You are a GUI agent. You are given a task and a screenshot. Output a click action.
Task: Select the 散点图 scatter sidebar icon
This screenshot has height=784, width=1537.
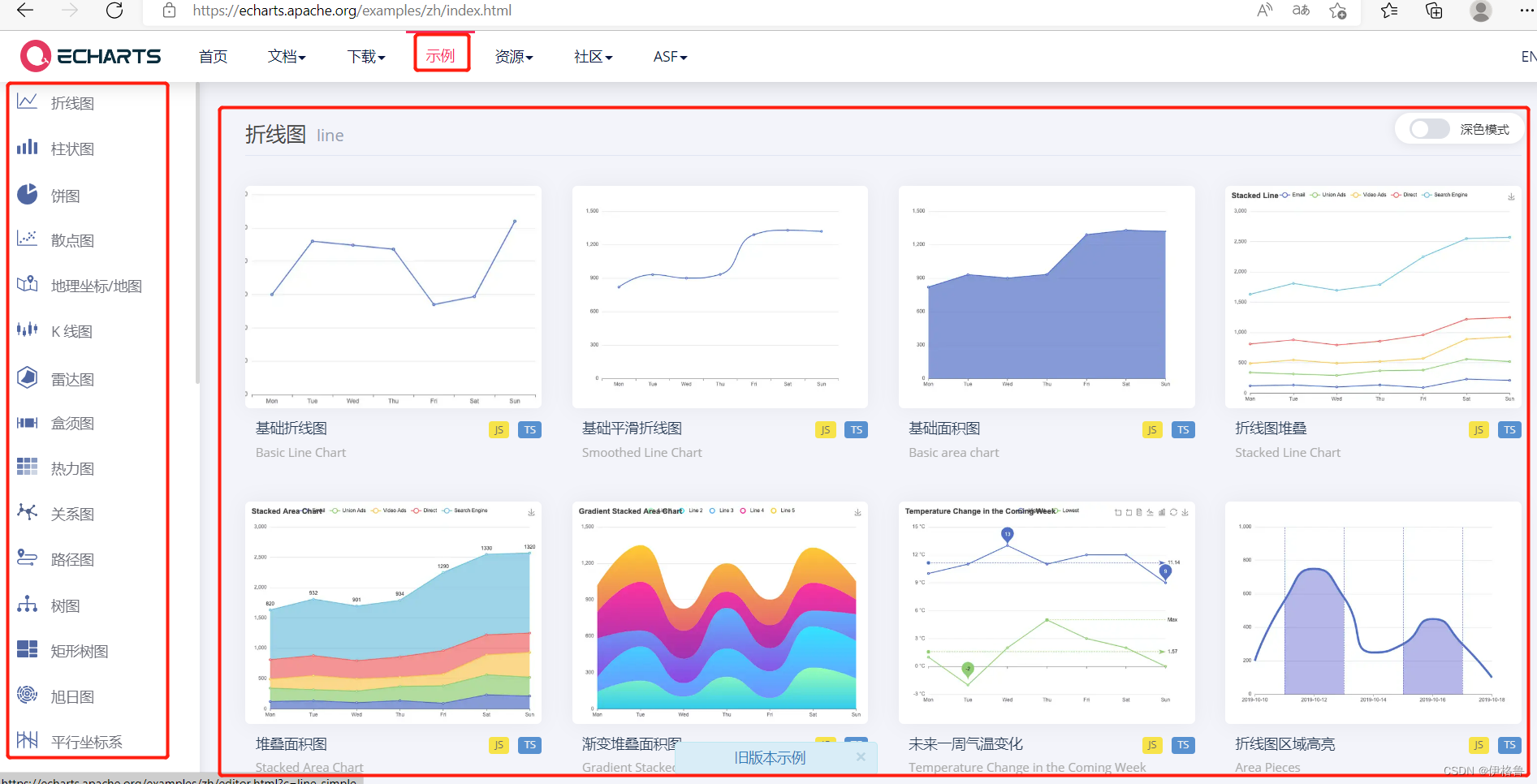coord(28,239)
